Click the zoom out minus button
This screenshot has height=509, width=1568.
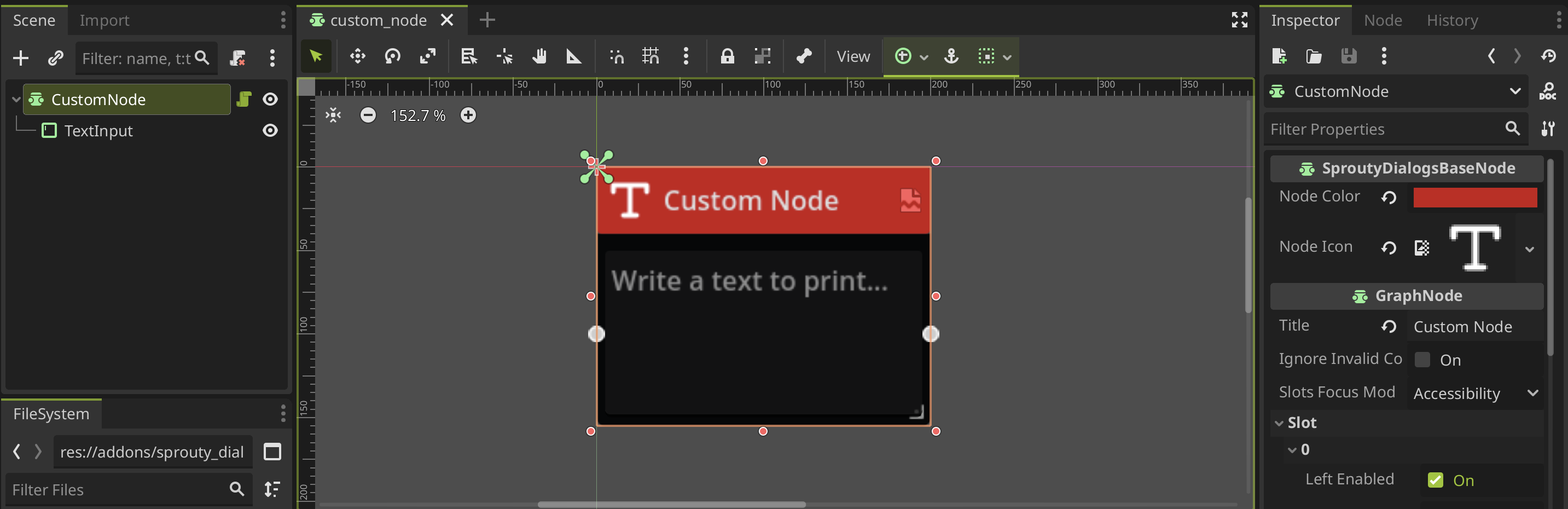(x=368, y=114)
